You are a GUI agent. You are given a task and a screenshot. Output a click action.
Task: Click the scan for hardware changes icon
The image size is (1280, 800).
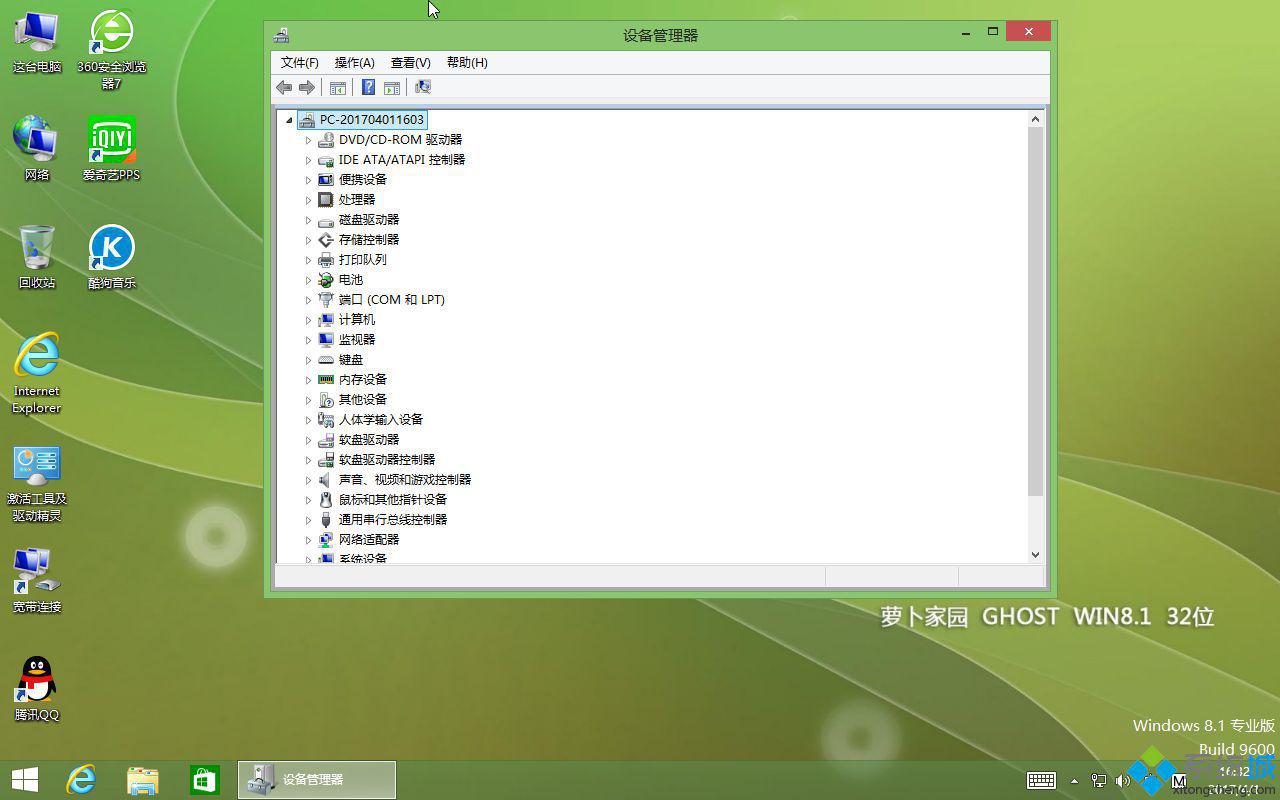(x=423, y=88)
